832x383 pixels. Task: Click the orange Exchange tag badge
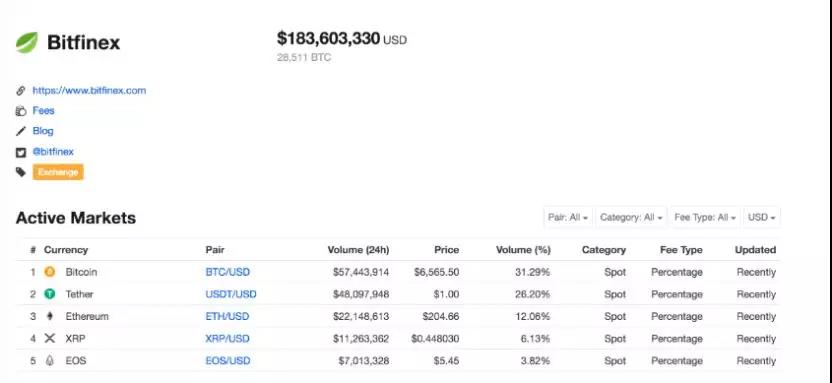[x=58, y=172]
